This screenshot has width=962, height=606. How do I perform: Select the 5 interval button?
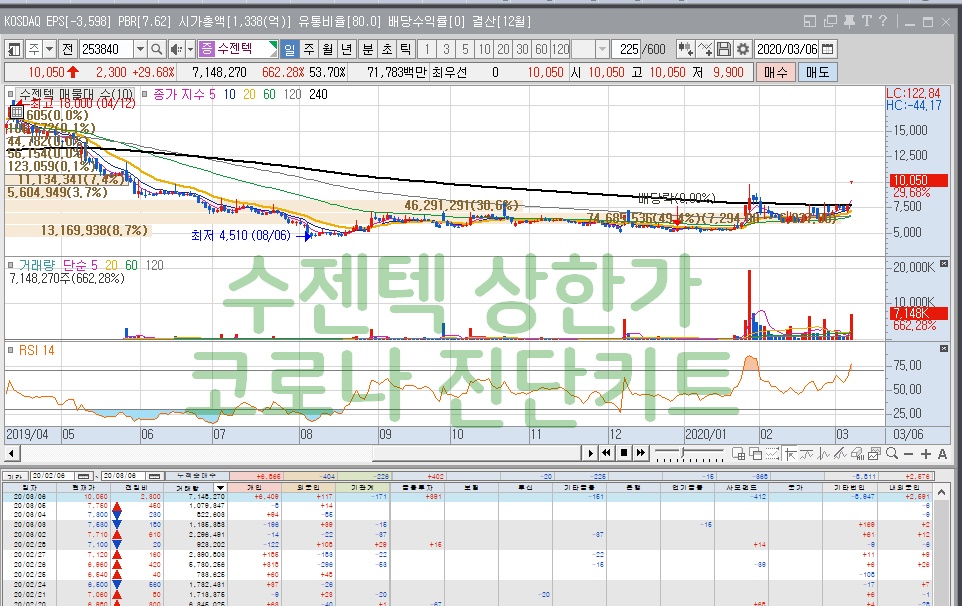coord(466,49)
